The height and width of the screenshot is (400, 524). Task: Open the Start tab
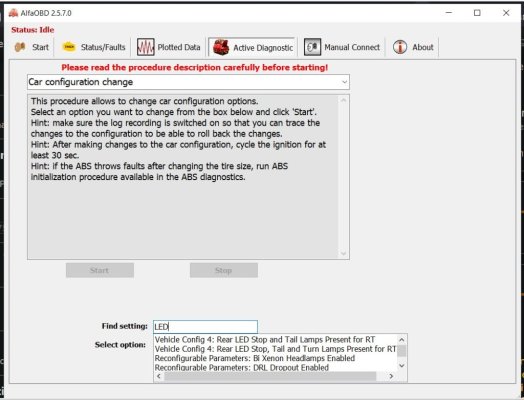click(32, 47)
